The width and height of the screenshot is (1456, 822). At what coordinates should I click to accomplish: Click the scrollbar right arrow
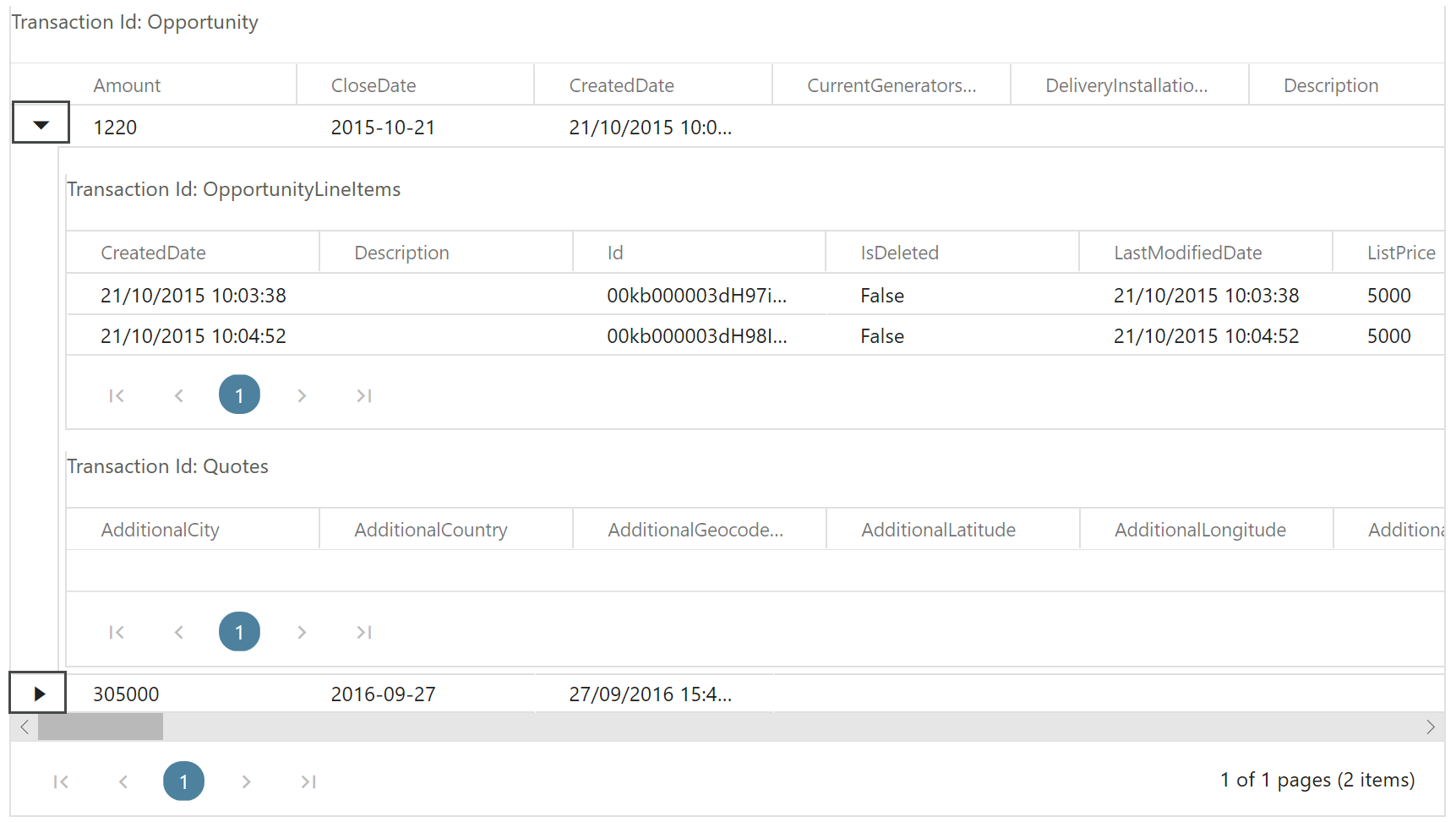coord(1430,727)
